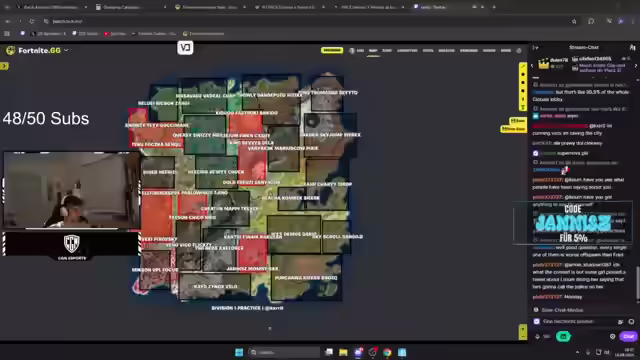The height and width of the screenshot is (360, 640).
Task: Click the upper yellow Save map button
Action: pos(518,121)
